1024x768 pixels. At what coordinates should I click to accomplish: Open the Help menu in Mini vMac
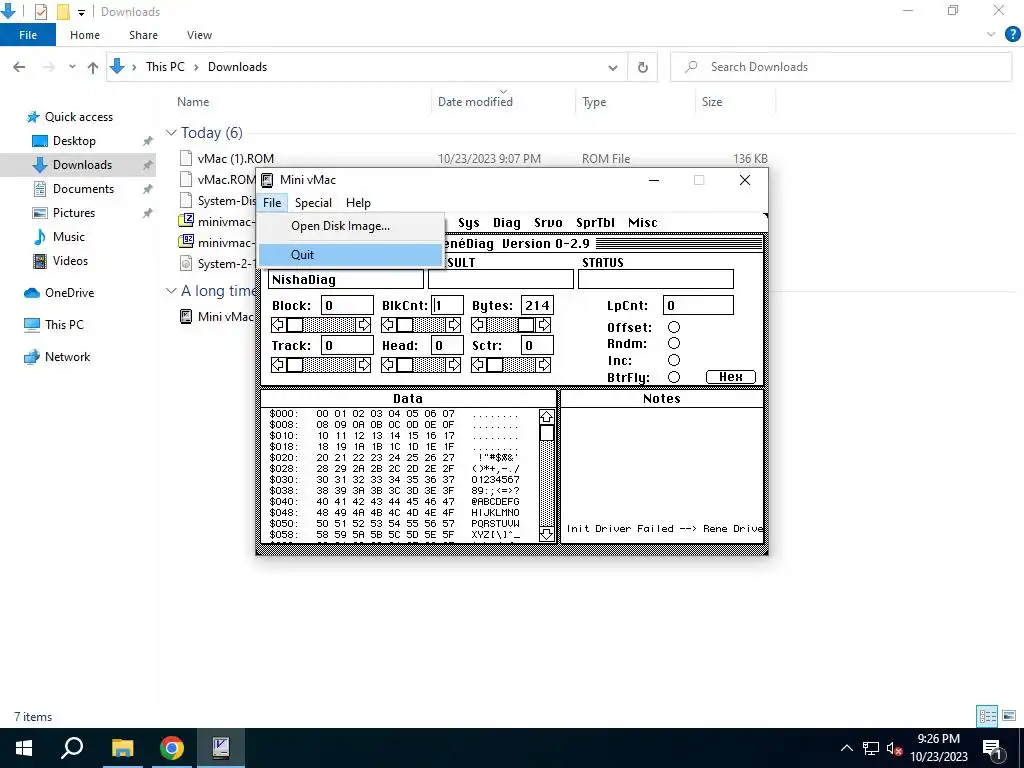tap(358, 202)
